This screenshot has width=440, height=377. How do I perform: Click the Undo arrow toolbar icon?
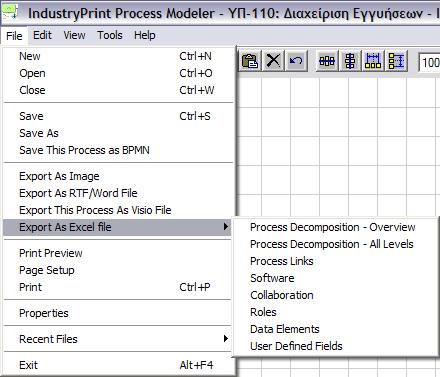coord(296,61)
